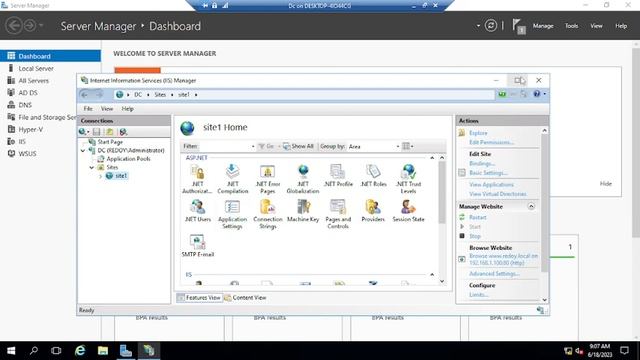The image size is (640, 360).
Task: Open .NET Roles feature
Action: click(373, 176)
